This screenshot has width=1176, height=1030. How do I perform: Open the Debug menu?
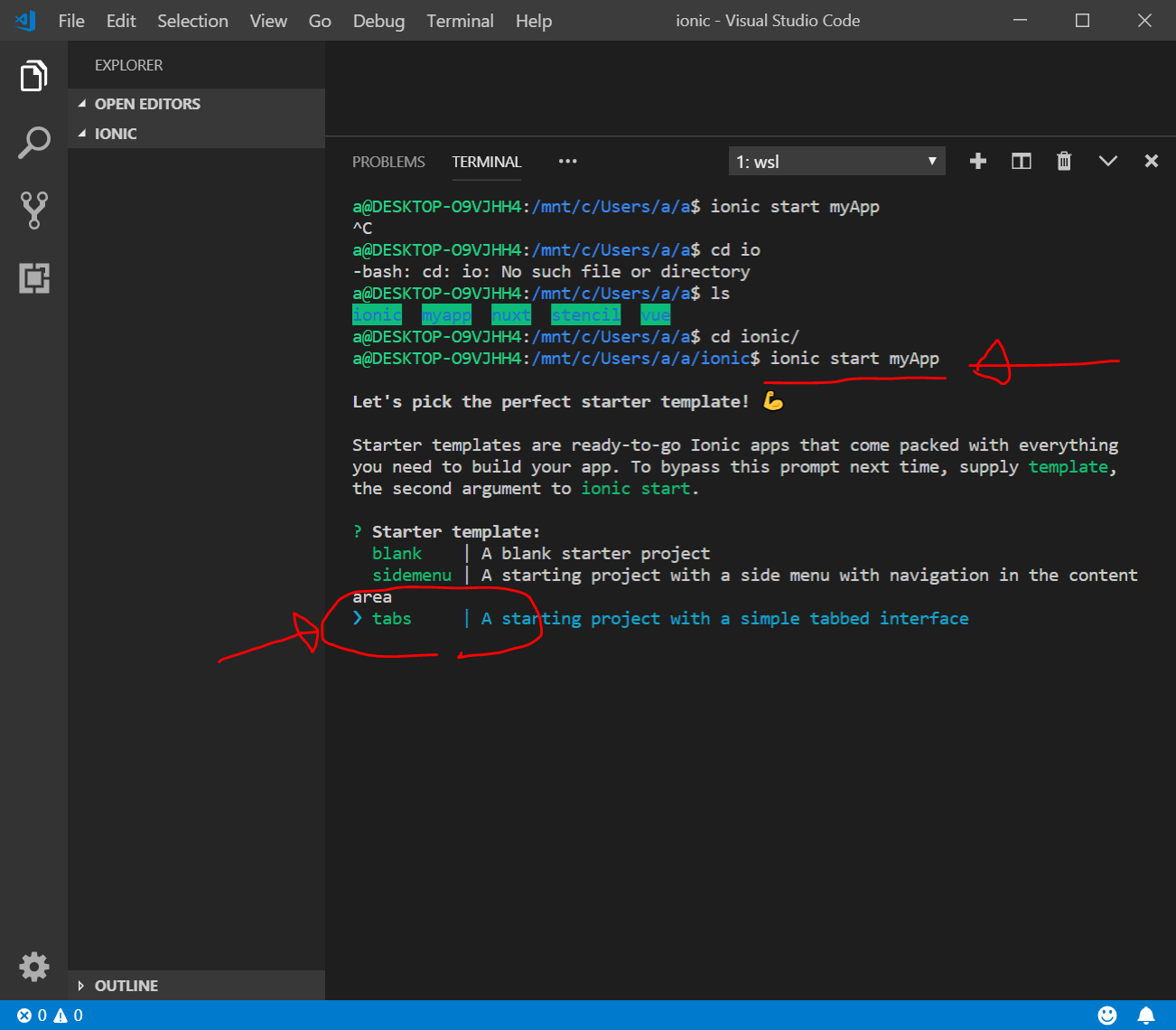point(378,21)
